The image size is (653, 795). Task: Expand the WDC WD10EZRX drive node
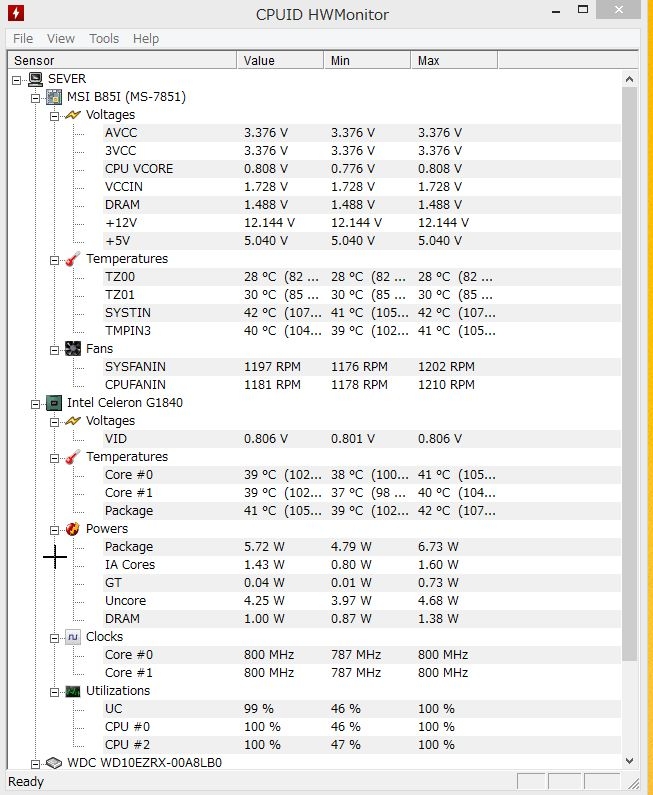pyautogui.click(x=35, y=764)
